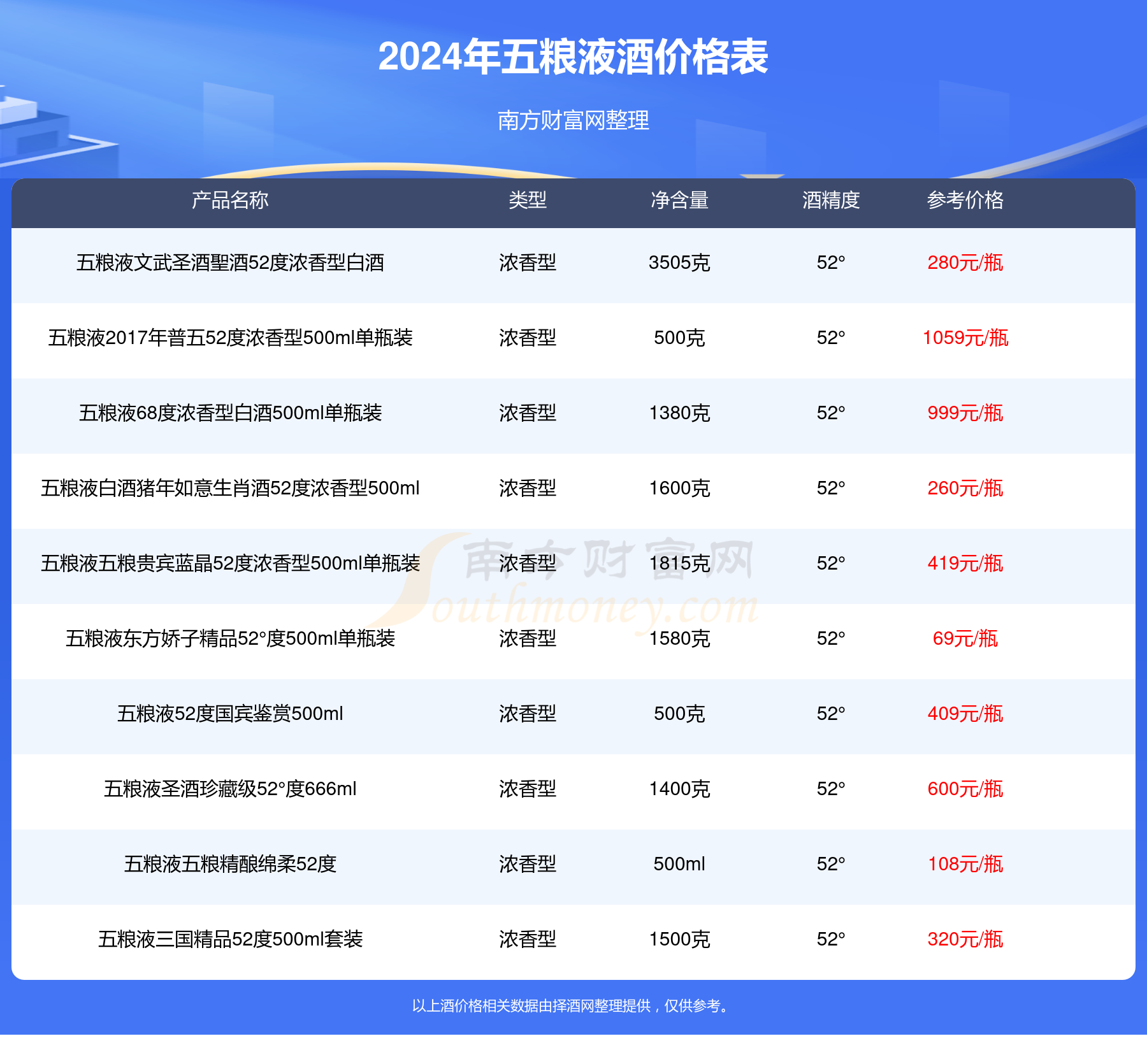Image resolution: width=1147 pixels, height=1064 pixels.
Task: Click price 600元/瓶
Action: (x=965, y=789)
